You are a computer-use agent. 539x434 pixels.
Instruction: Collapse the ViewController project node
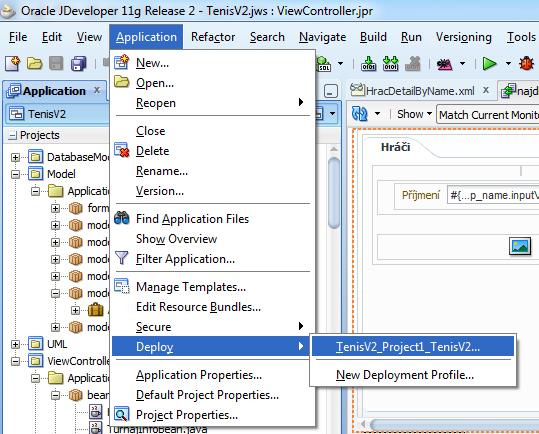(x=15, y=361)
